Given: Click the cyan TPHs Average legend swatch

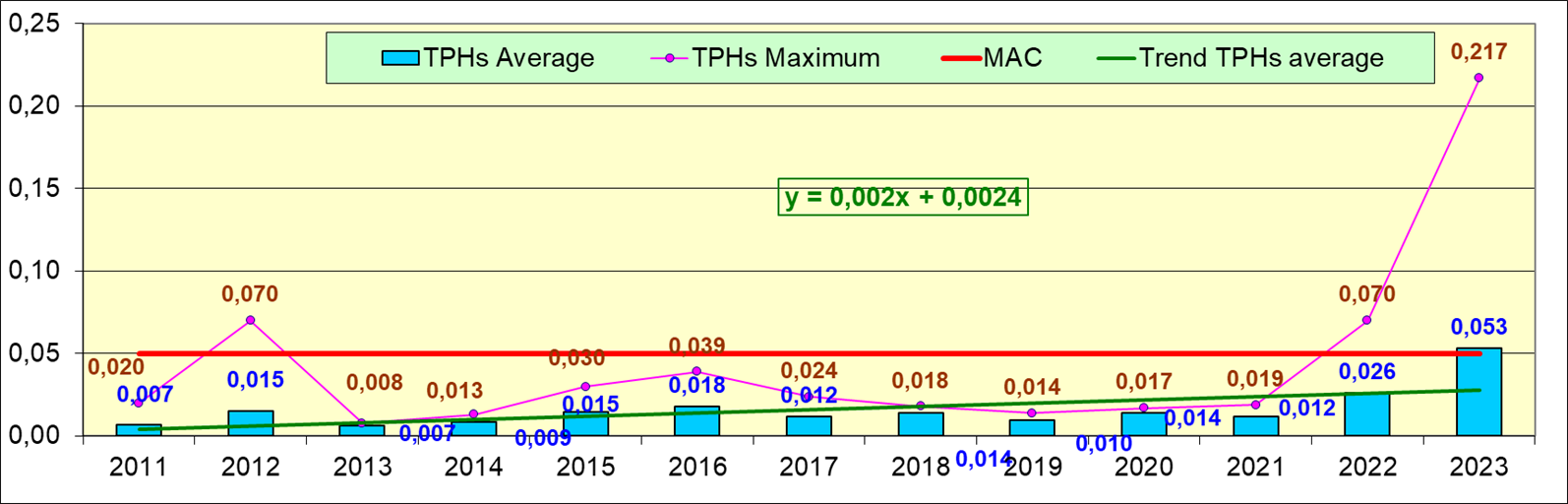Looking at the screenshot, I should pos(400,58).
